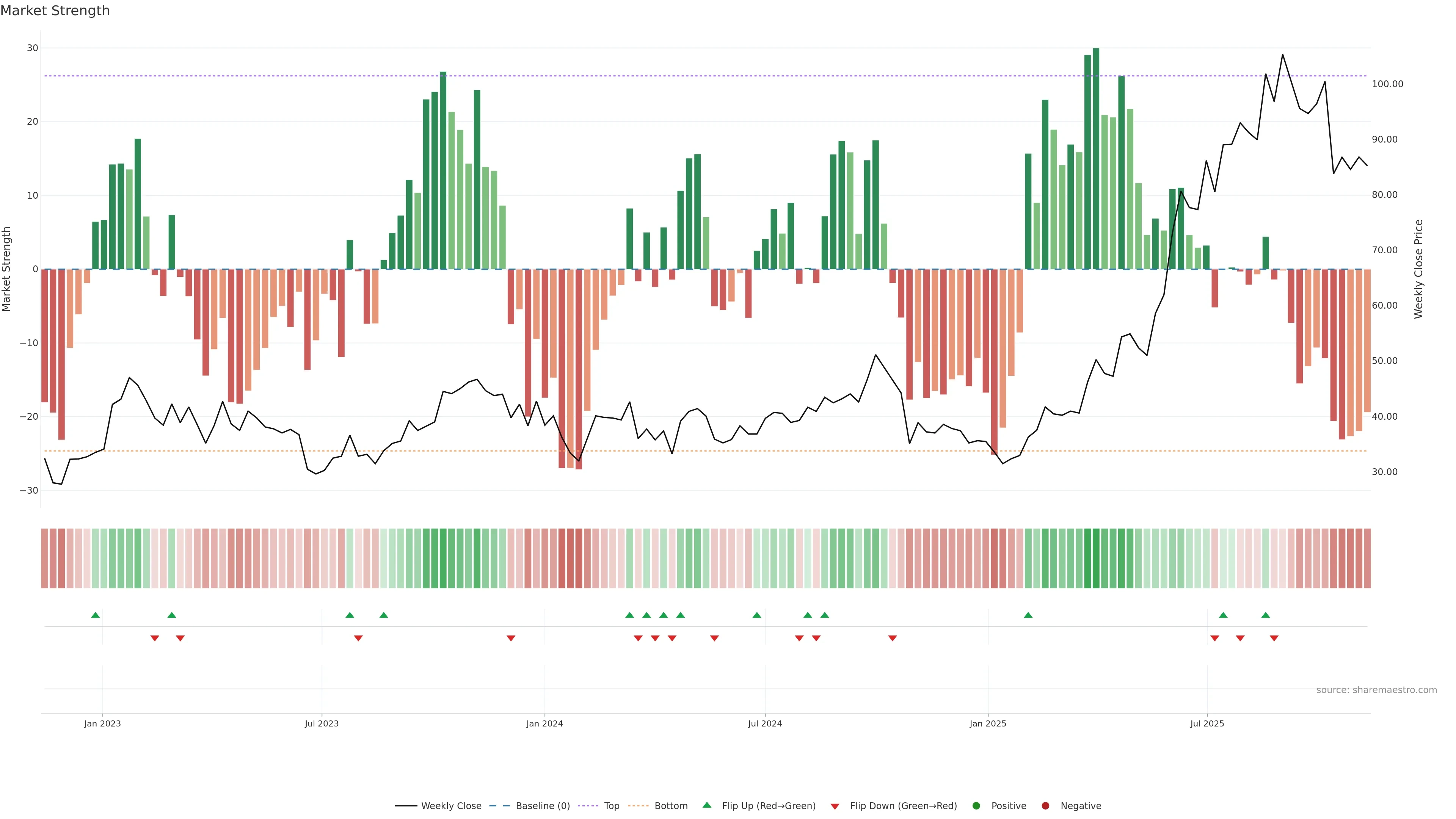Click the Flip Down red triangle legend icon

click(x=834, y=806)
